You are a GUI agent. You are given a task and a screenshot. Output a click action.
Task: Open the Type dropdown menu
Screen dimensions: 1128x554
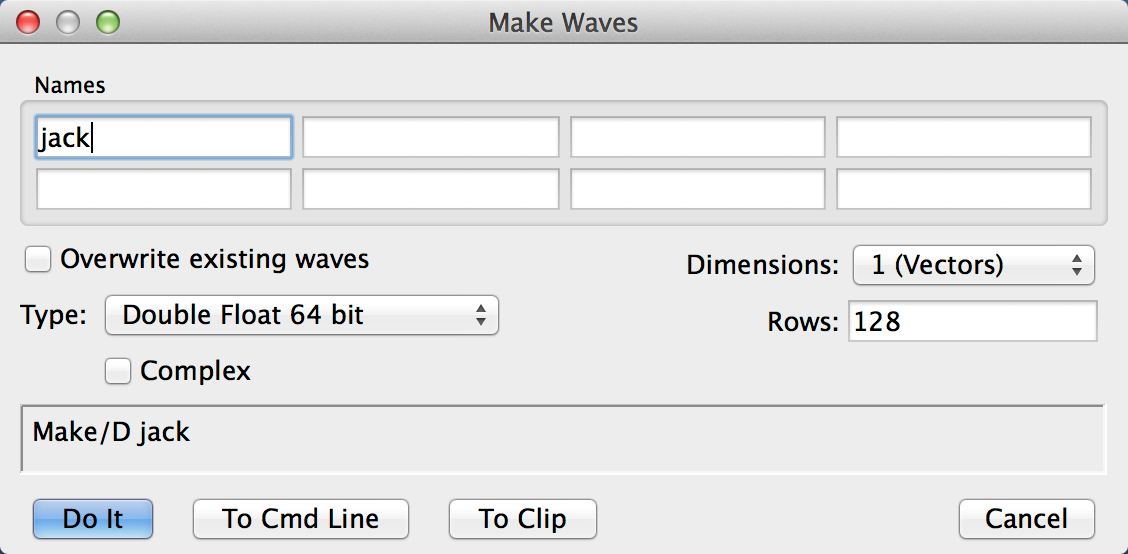tap(301, 316)
